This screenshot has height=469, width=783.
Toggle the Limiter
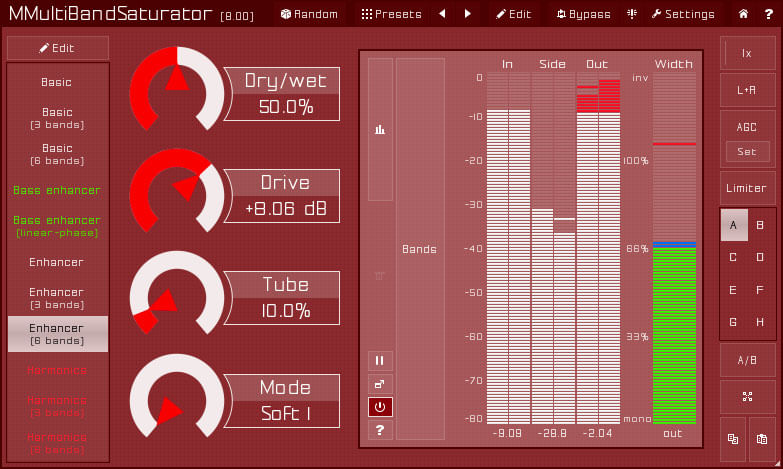pos(747,188)
